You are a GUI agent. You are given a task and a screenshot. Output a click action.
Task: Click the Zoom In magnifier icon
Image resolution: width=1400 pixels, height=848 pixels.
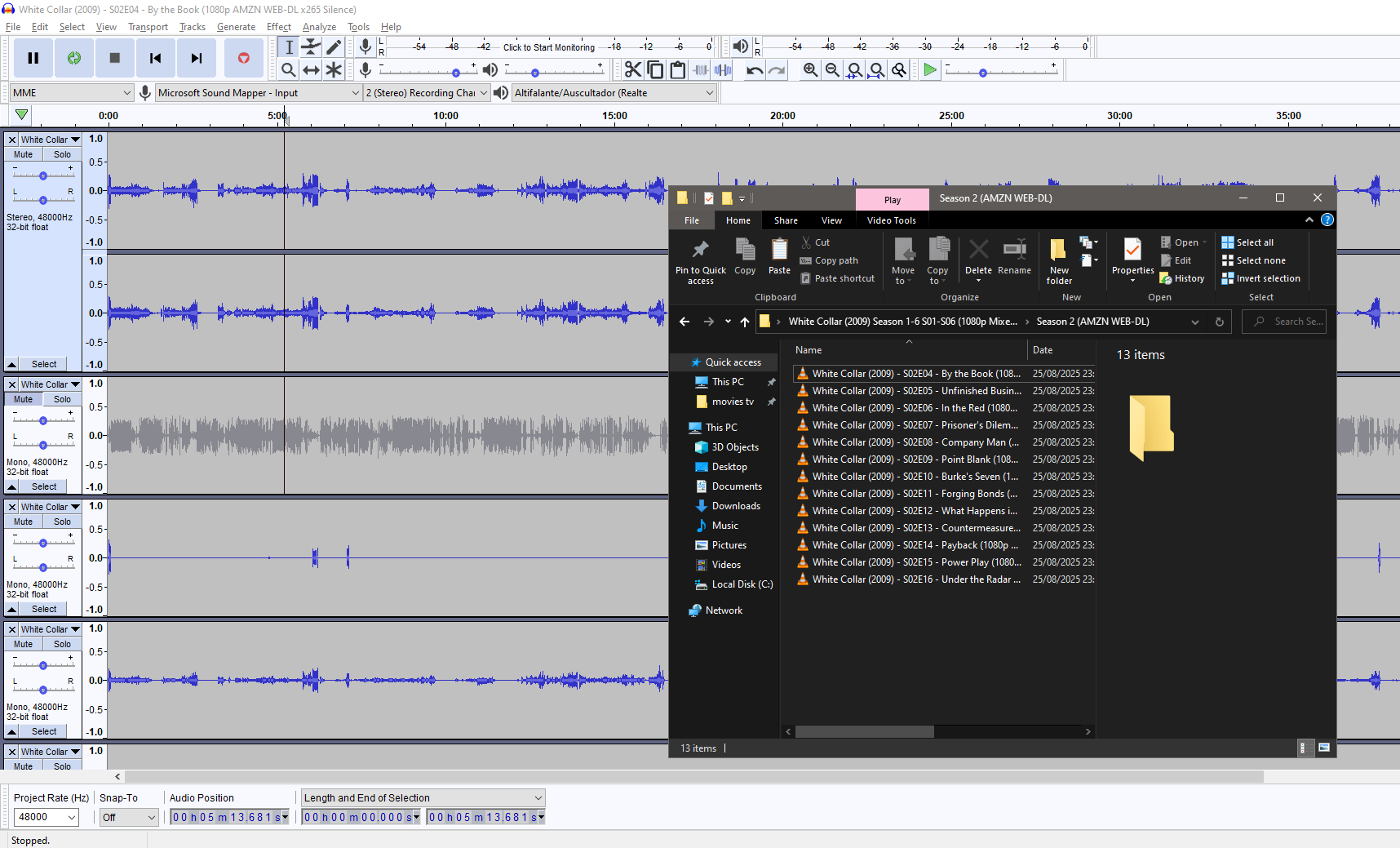[x=810, y=70]
